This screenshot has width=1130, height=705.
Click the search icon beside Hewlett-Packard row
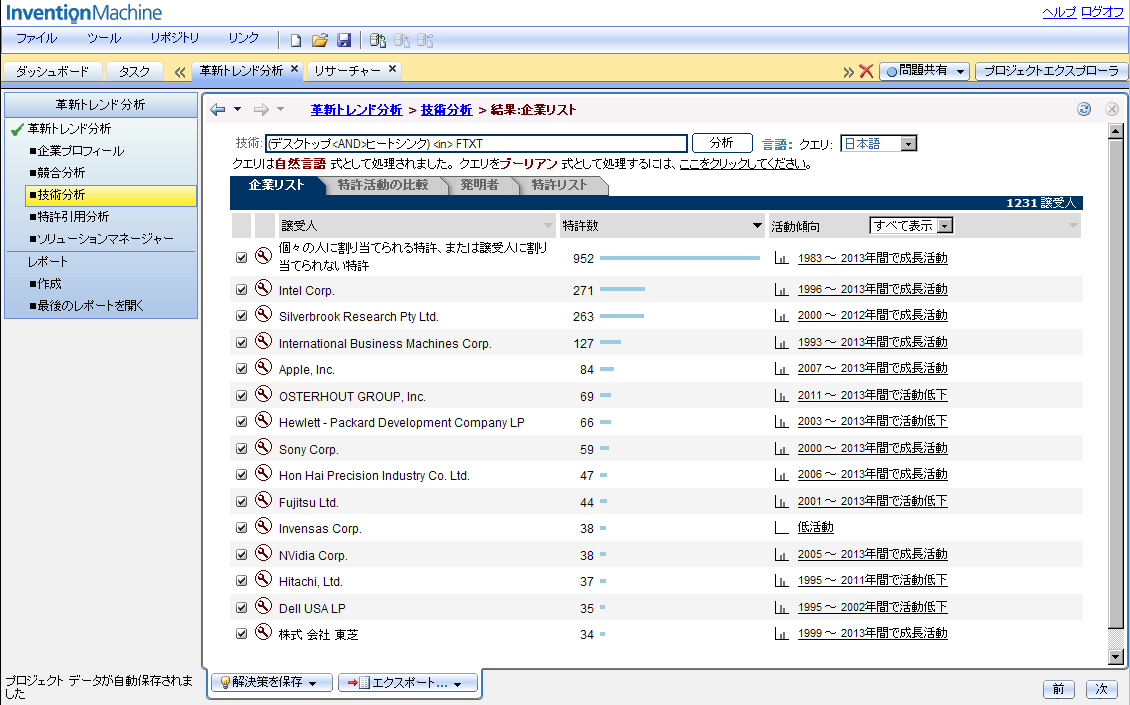[x=264, y=420]
